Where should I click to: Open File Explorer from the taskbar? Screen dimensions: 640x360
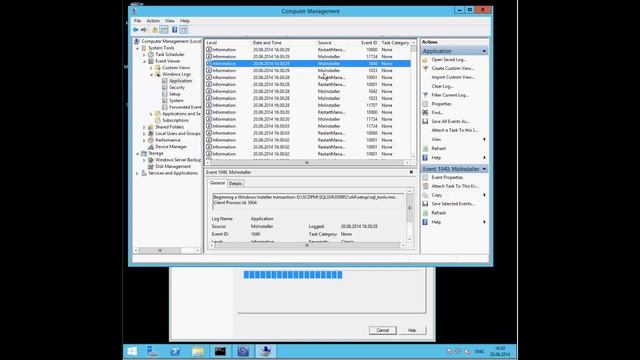198,351
